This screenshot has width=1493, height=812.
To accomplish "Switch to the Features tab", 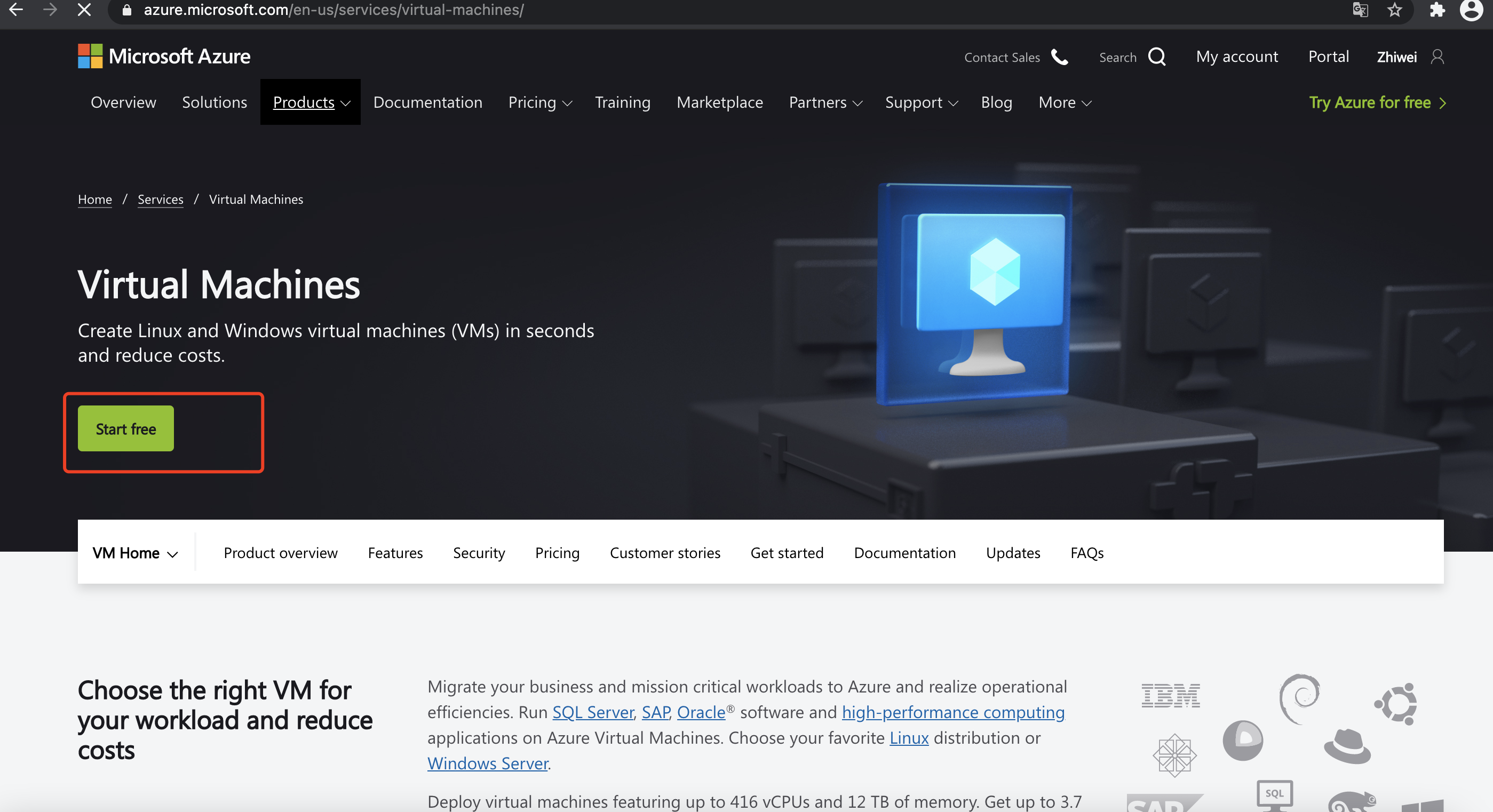I will pos(395,553).
